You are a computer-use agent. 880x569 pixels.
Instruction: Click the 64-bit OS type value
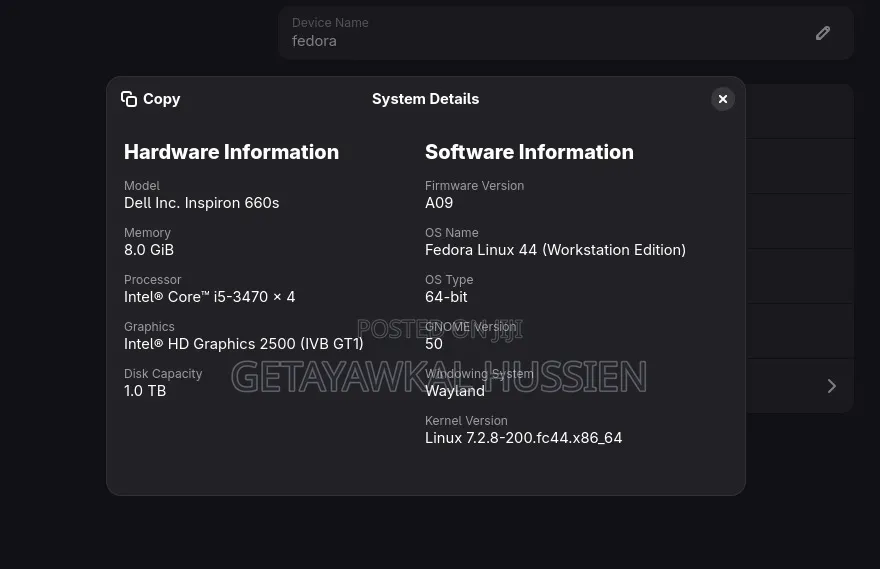click(446, 297)
